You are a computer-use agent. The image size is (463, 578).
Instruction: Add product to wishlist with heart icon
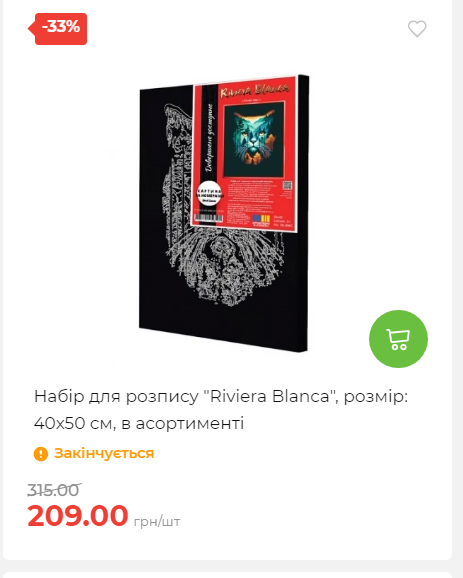pyautogui.click(x=417, y=29)
